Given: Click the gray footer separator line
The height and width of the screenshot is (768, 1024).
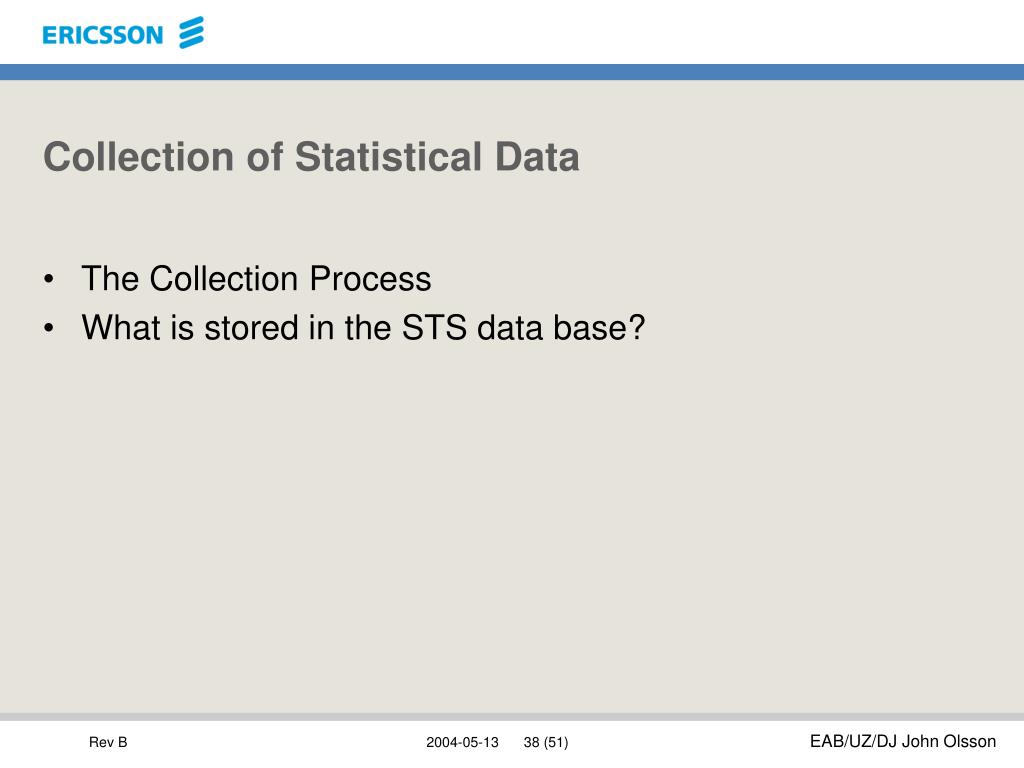Looking at the screenshot, I should [x=512, y=716].
